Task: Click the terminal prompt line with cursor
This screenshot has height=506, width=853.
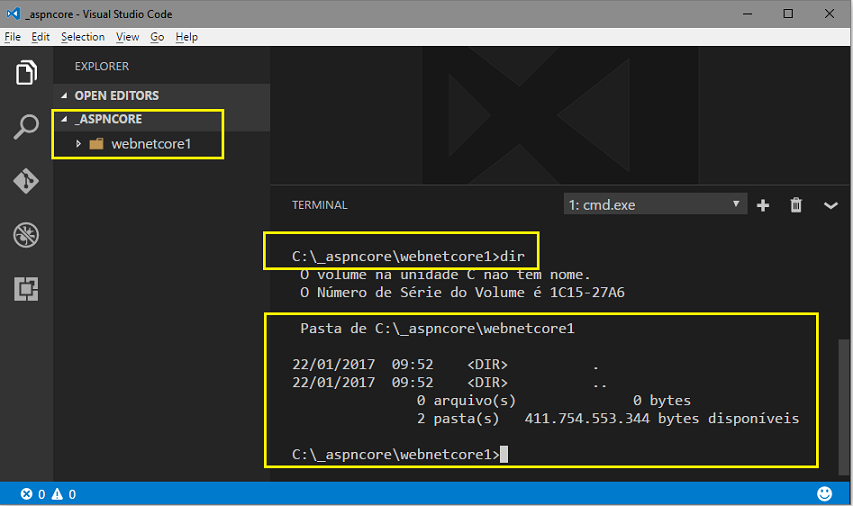Action: [x=400, y=454]
